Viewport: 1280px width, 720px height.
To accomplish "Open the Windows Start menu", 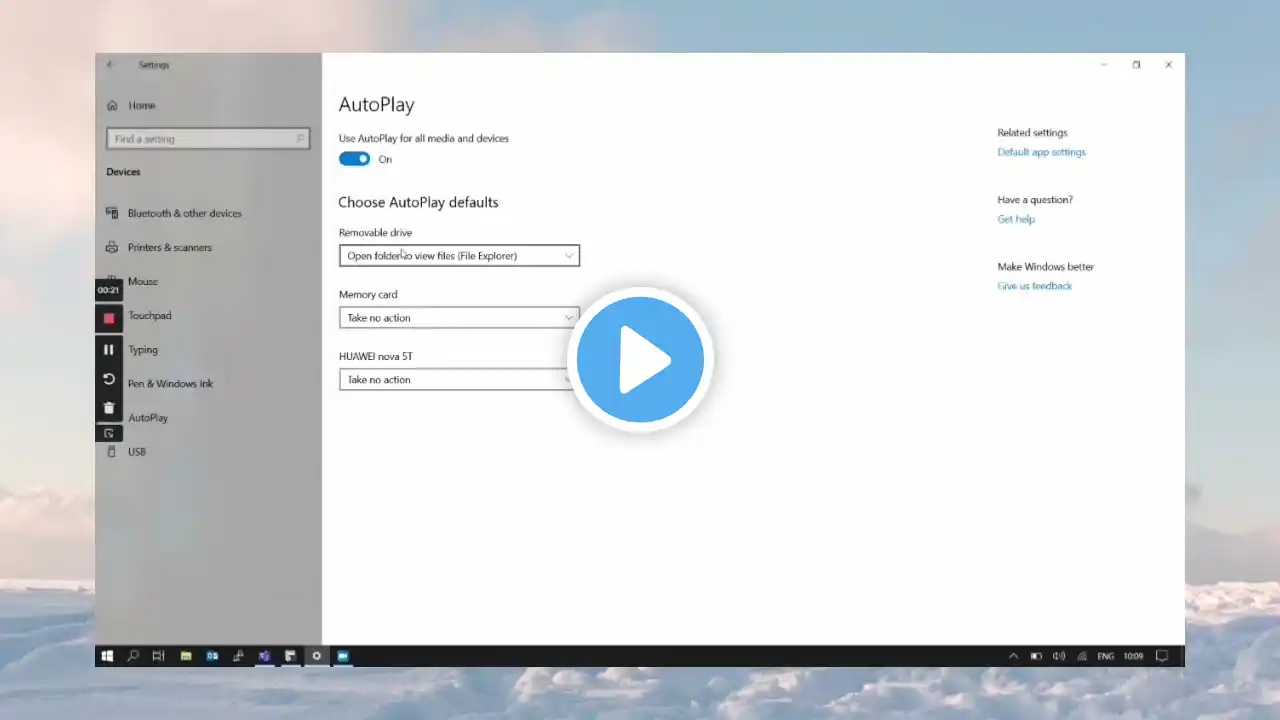I will (107, 656).
